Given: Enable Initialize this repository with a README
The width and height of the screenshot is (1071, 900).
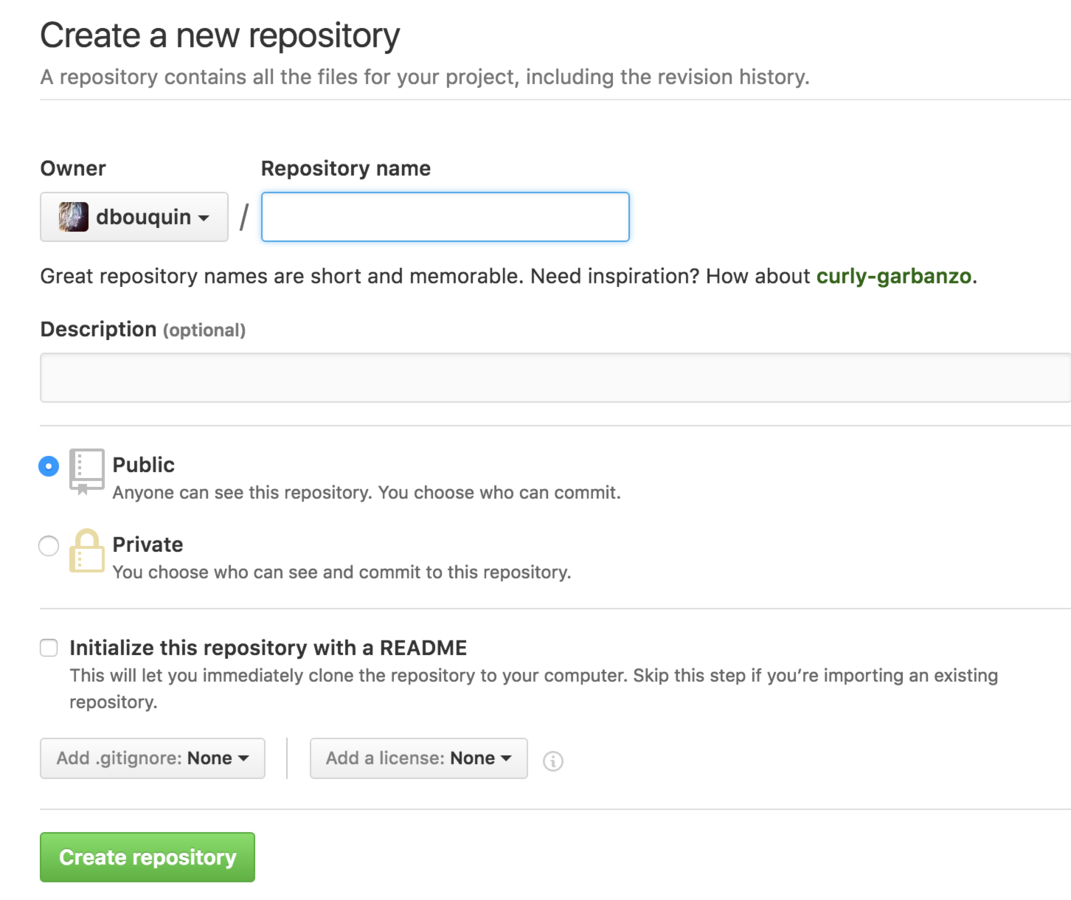Looking at the screenshot, I should [x=48, y=647].
